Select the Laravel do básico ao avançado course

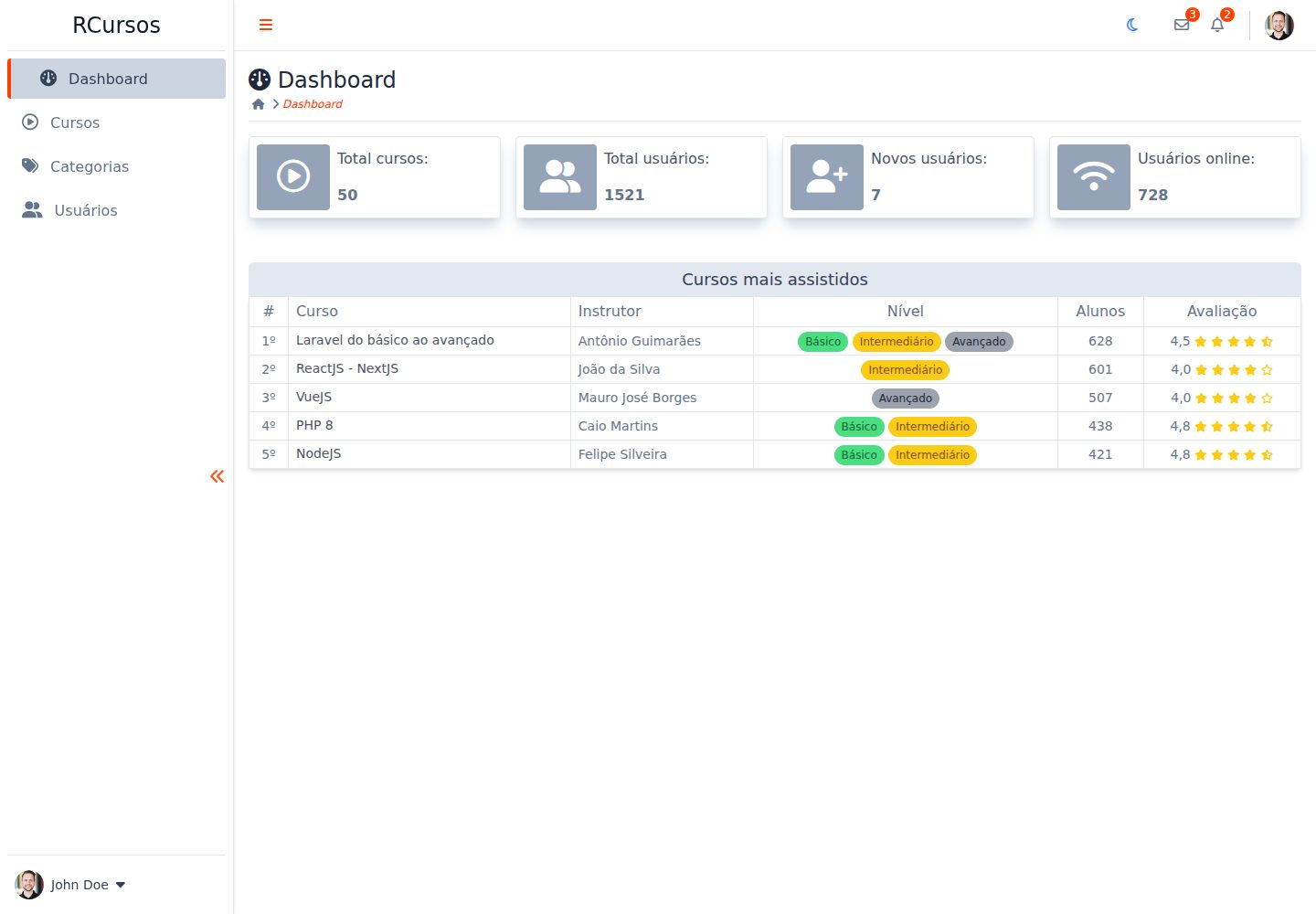[395, 340]
